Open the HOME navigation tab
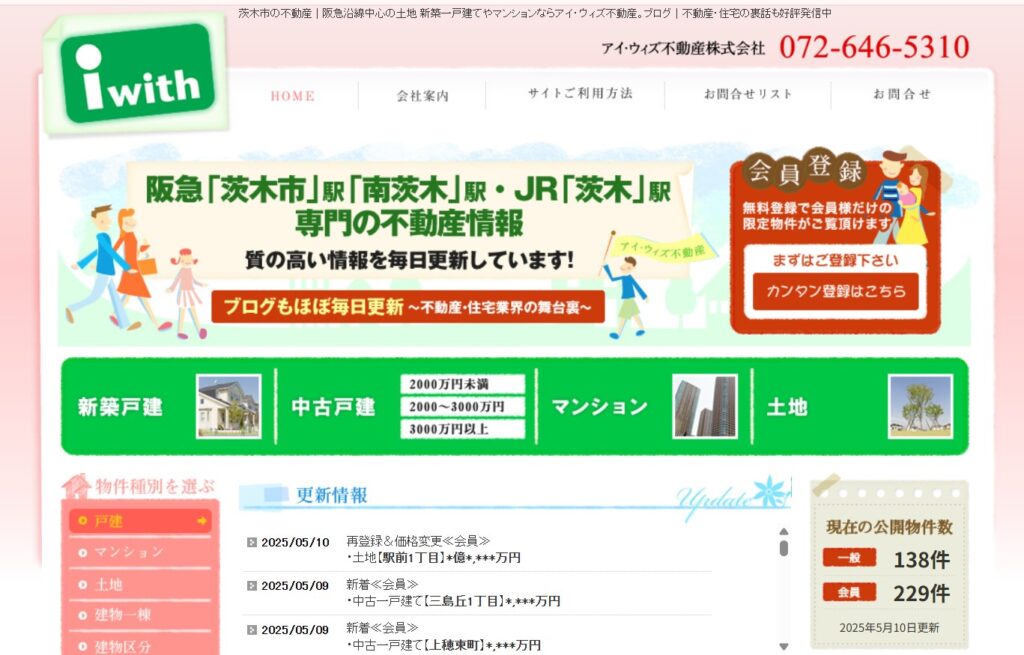1024x655 pixels. click(x=293, y=96)
